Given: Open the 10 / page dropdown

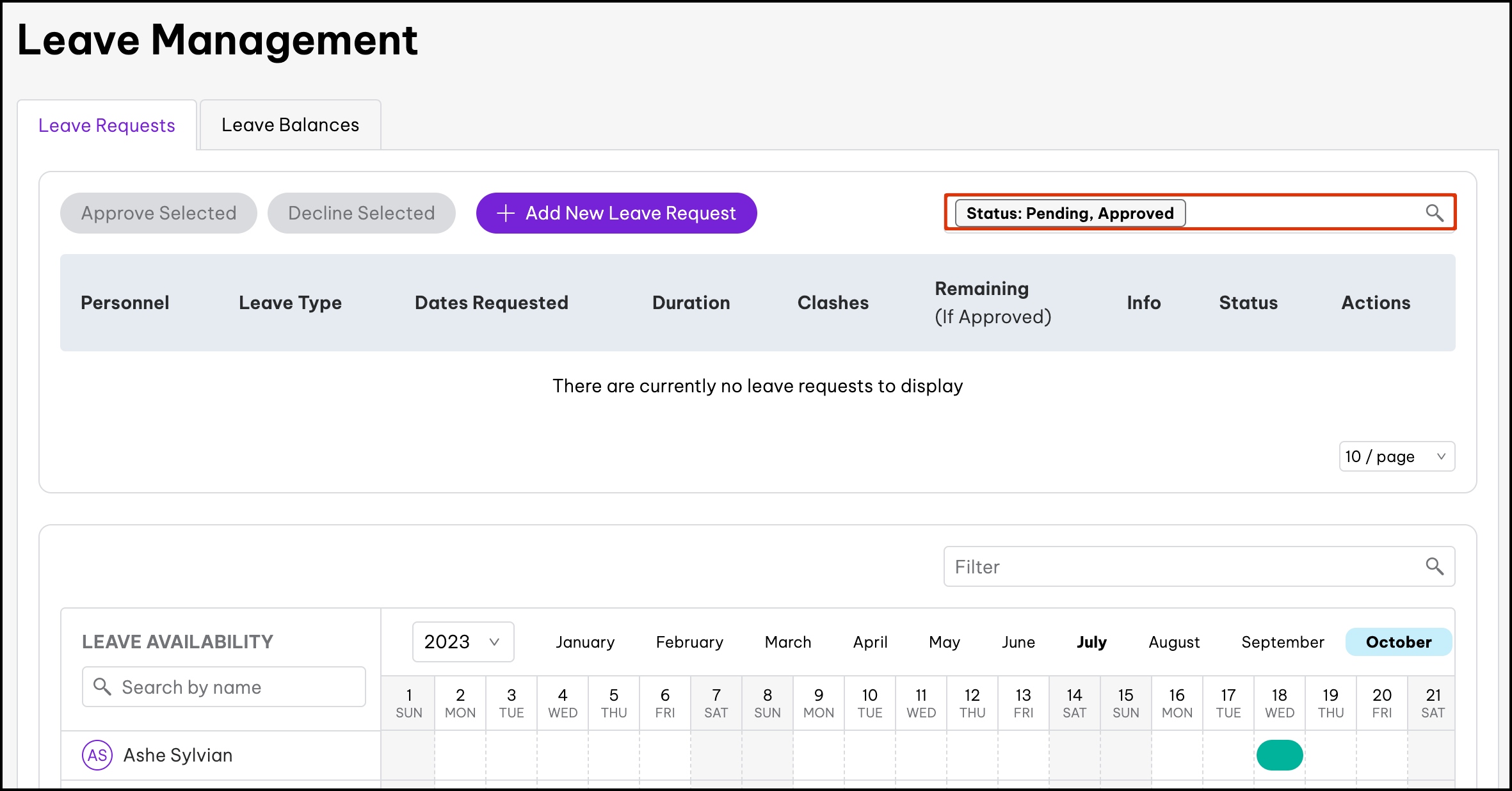Looking at the screenshot, I should 1397,456.
